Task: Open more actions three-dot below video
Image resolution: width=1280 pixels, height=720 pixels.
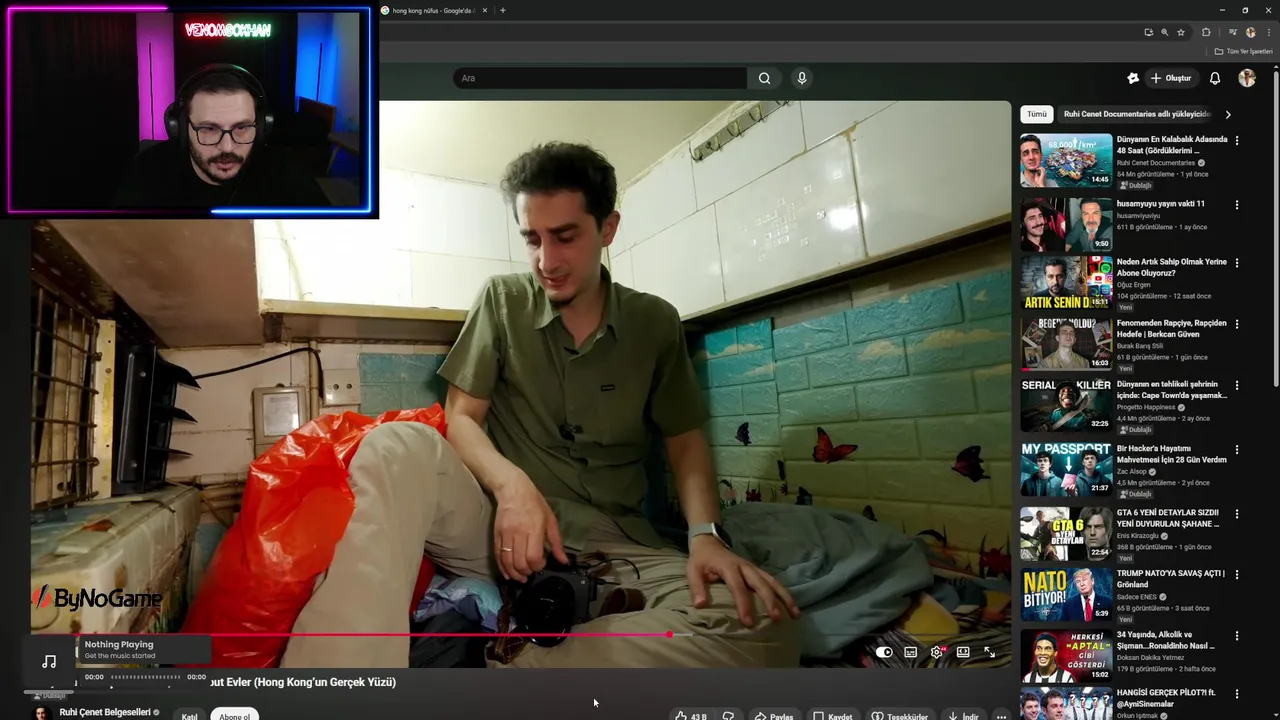Action: 1001,716
